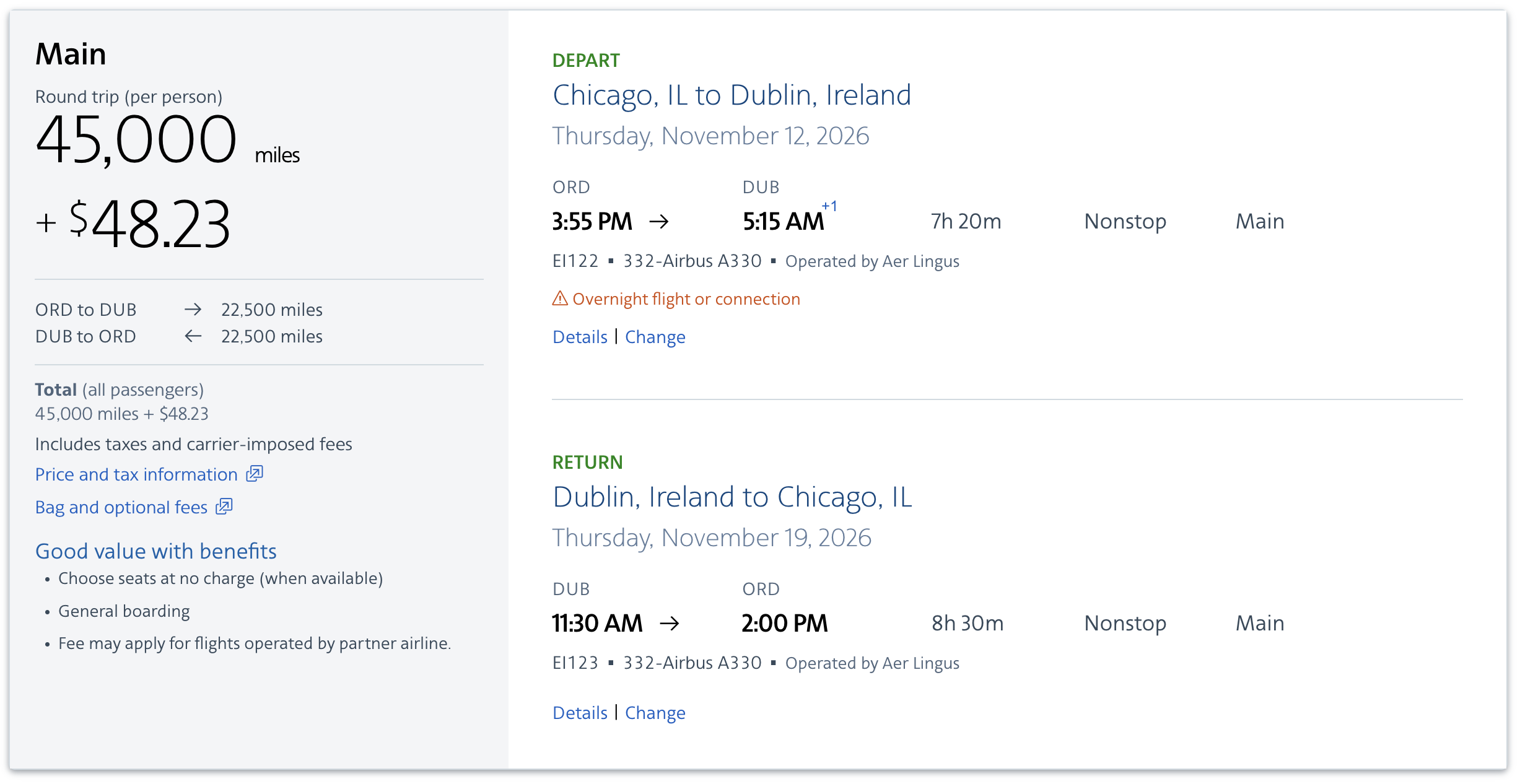1520x784 pixels.
Task: Select Change on the returning flight
Action: (x=655, y=712)
